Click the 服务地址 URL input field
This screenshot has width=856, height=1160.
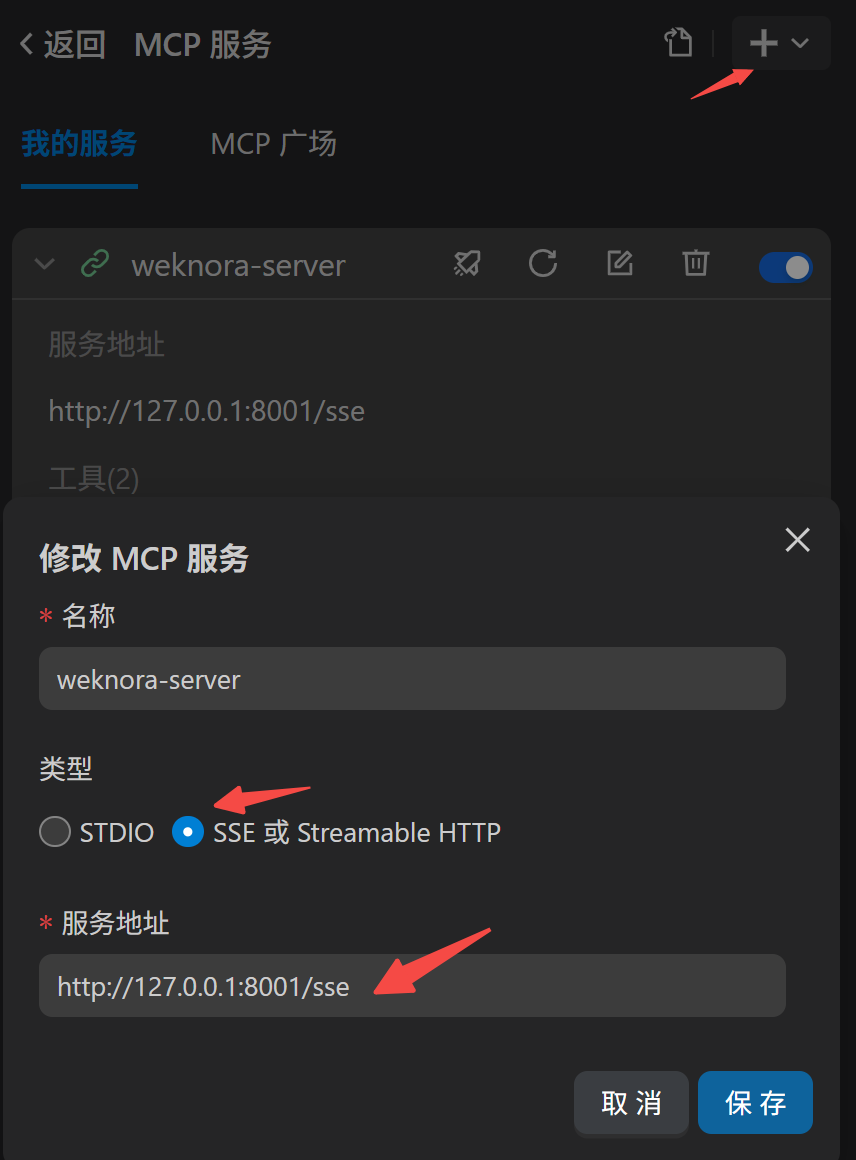click(412, 985)
